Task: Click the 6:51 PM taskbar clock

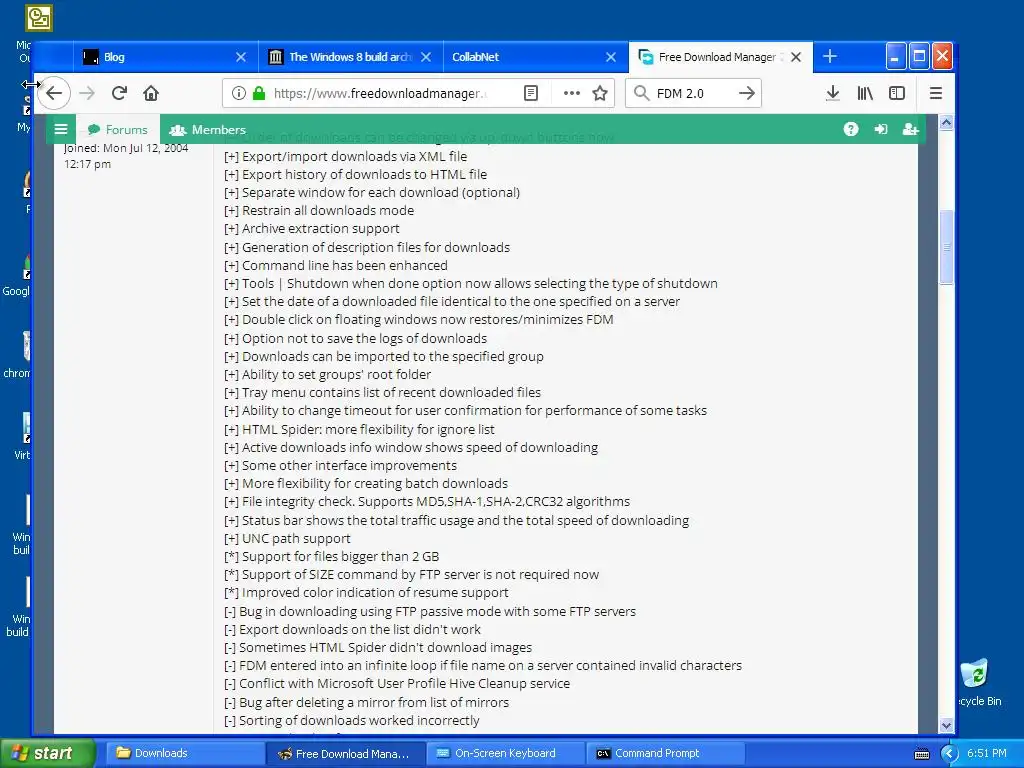Action: point(987,754)
